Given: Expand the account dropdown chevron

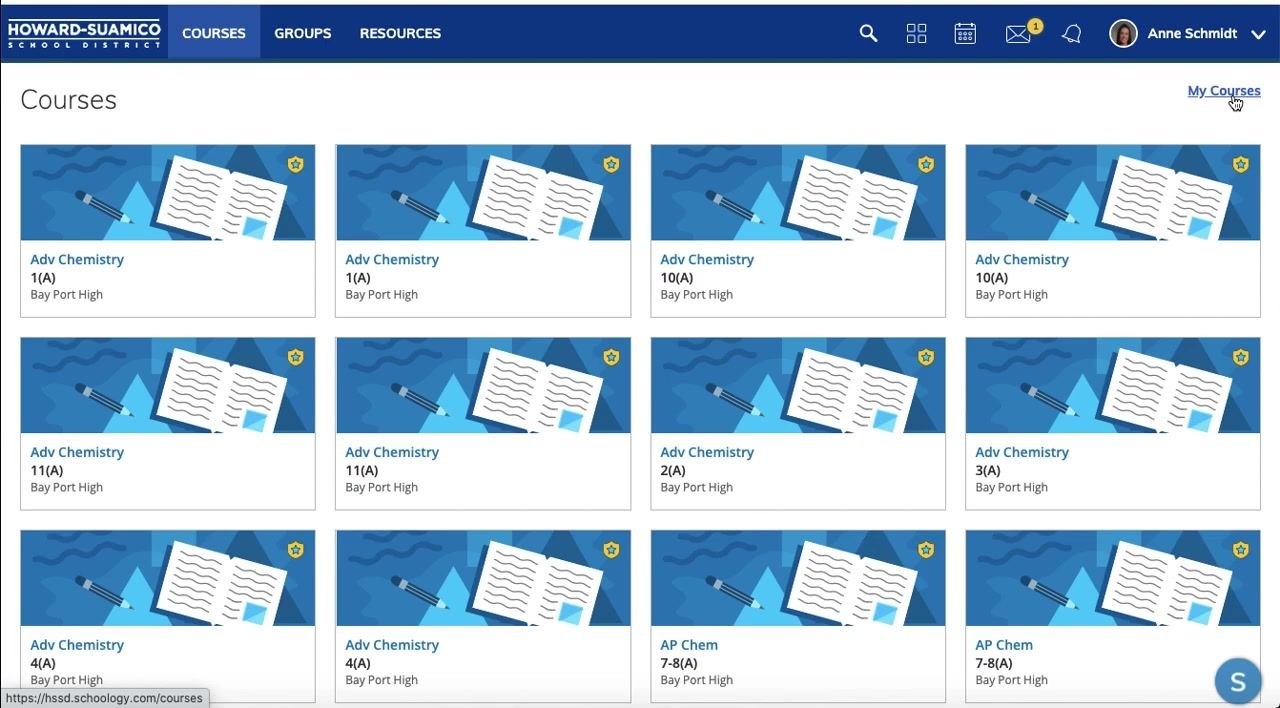Looking at the screenshot, I should pos(1258,34).
